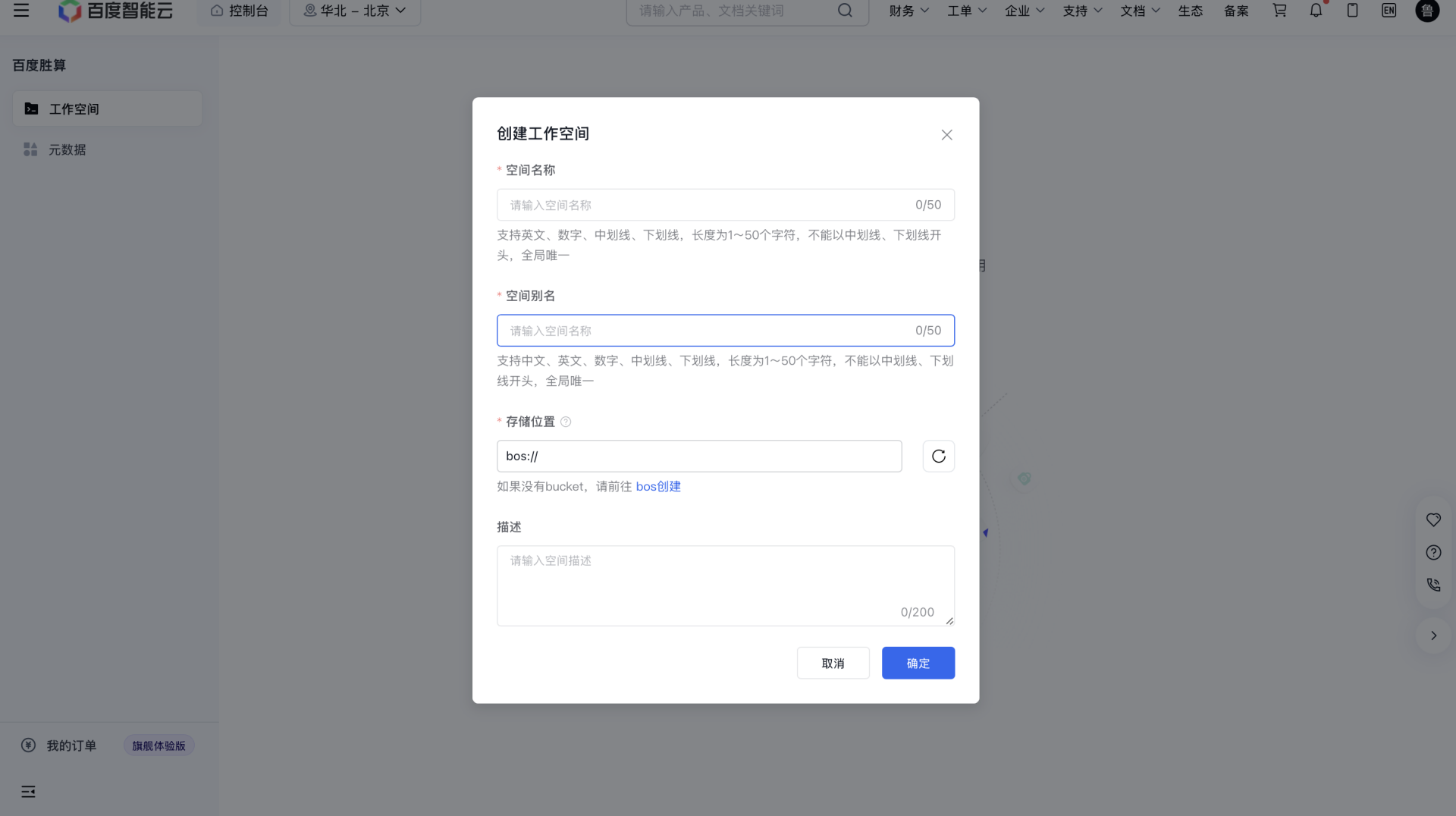Click the mobile device icon in the top bar

[x=1352, y=11]
